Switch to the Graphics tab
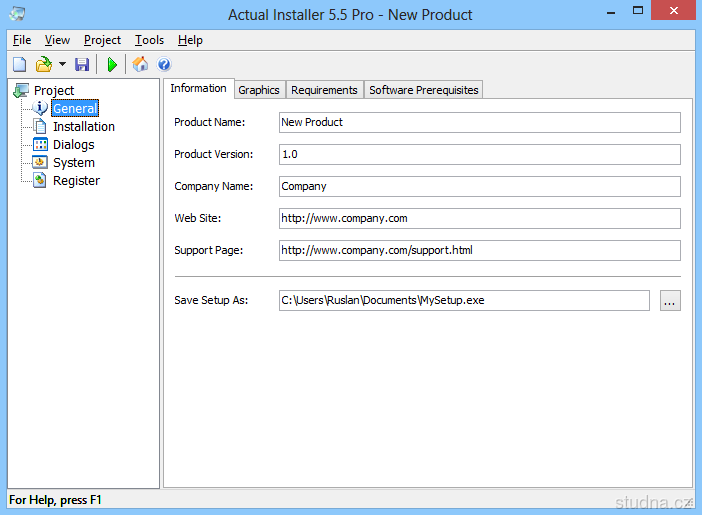The image size is (702, 515). tap(259, 90)
